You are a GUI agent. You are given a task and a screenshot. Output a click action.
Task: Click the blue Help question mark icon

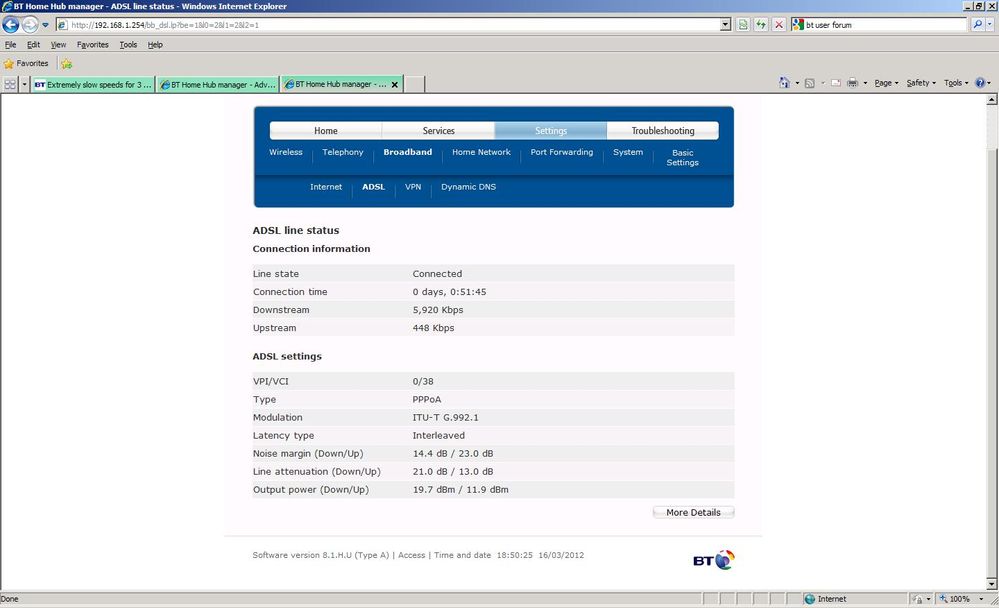tap(981, 83)
